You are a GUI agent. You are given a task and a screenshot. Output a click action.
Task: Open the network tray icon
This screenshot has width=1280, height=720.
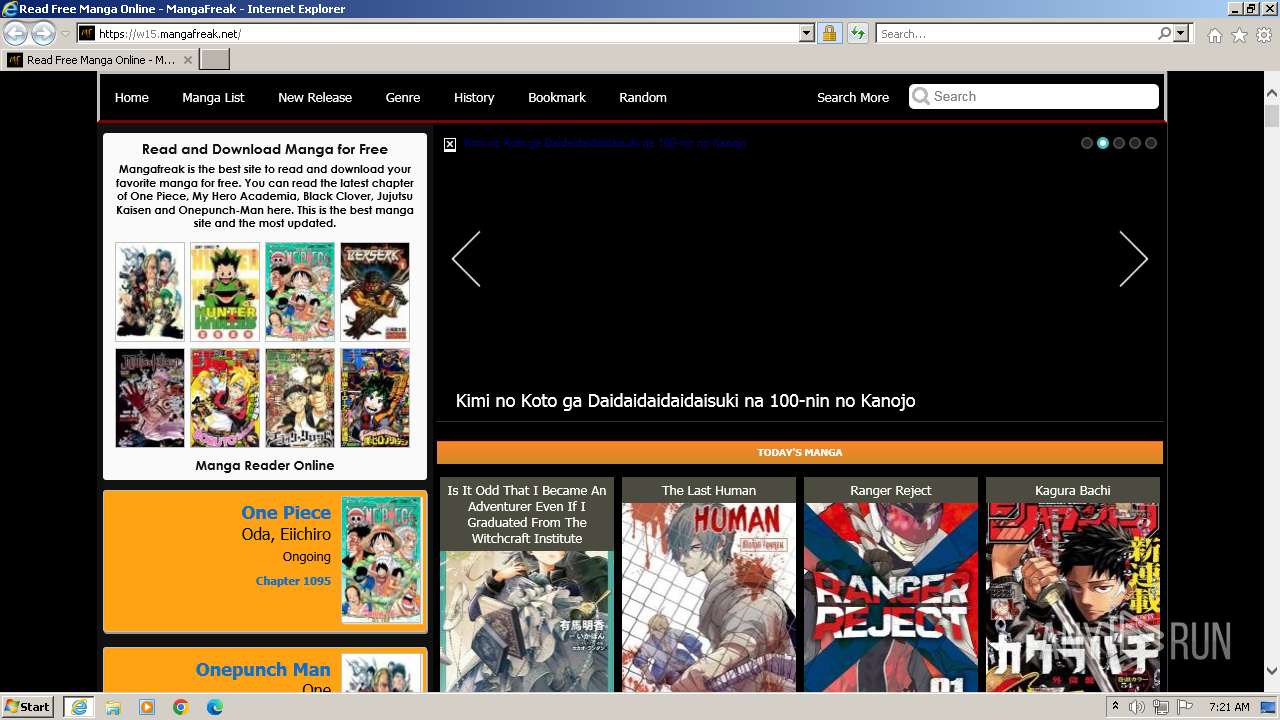pyautogui.click(x=1160, y=707)
